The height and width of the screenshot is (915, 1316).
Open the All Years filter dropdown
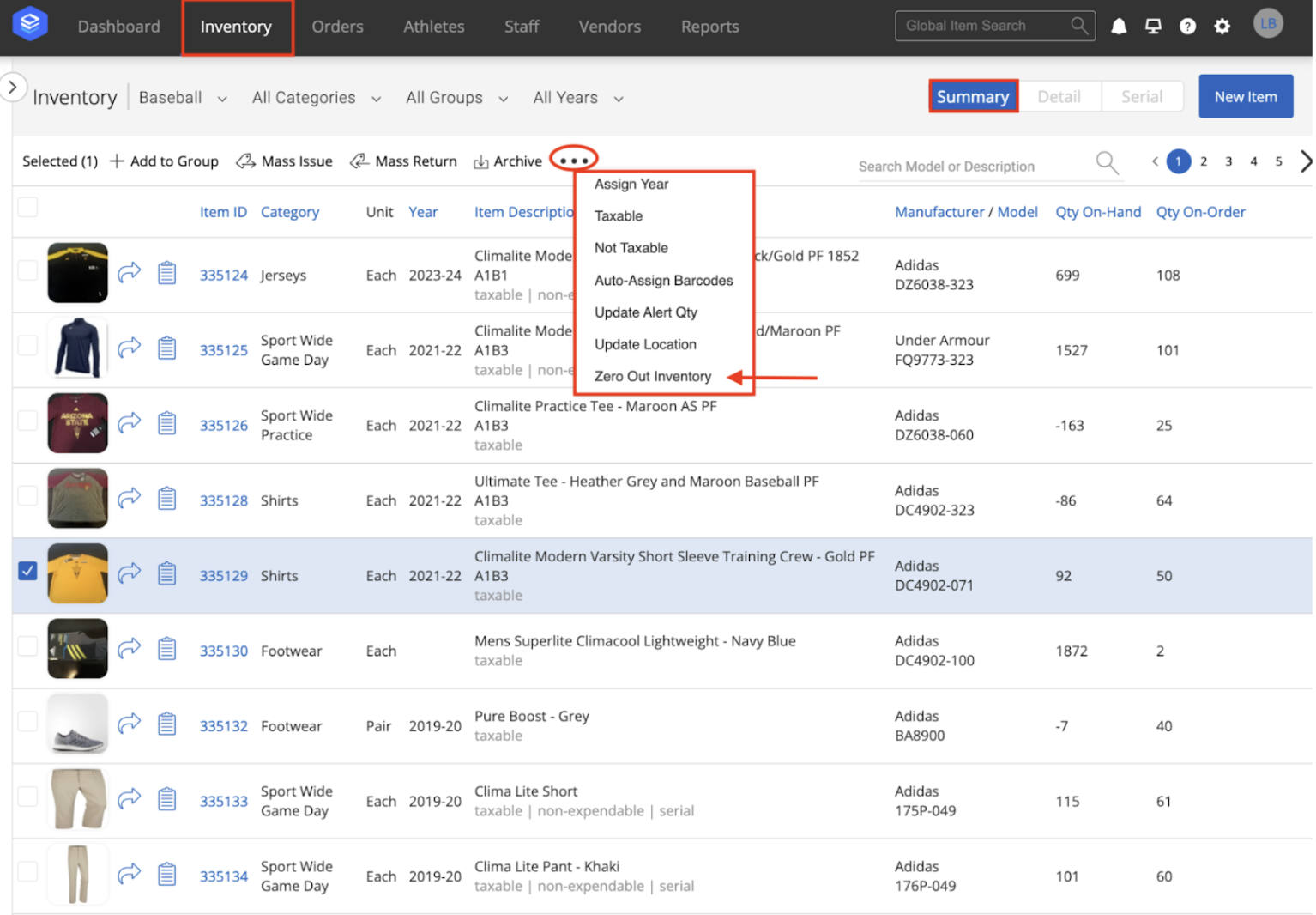point(577,98)
